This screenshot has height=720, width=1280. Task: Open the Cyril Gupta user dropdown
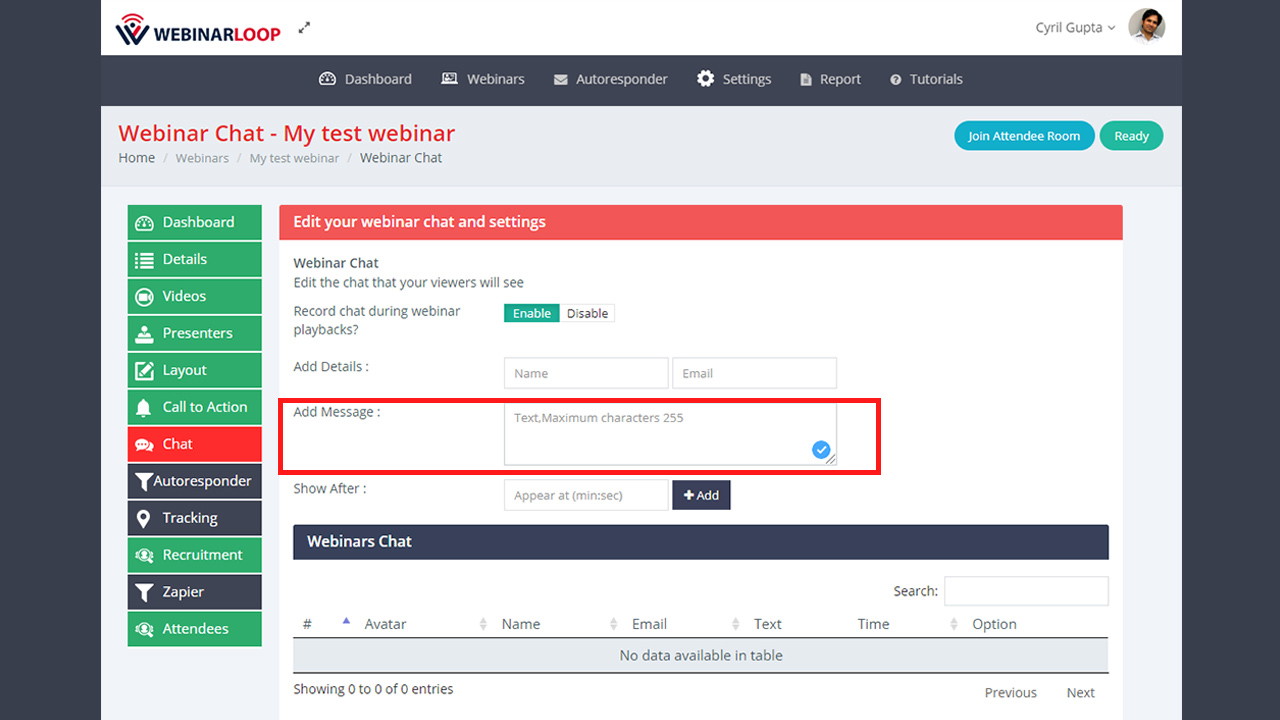click(1075, 28)
